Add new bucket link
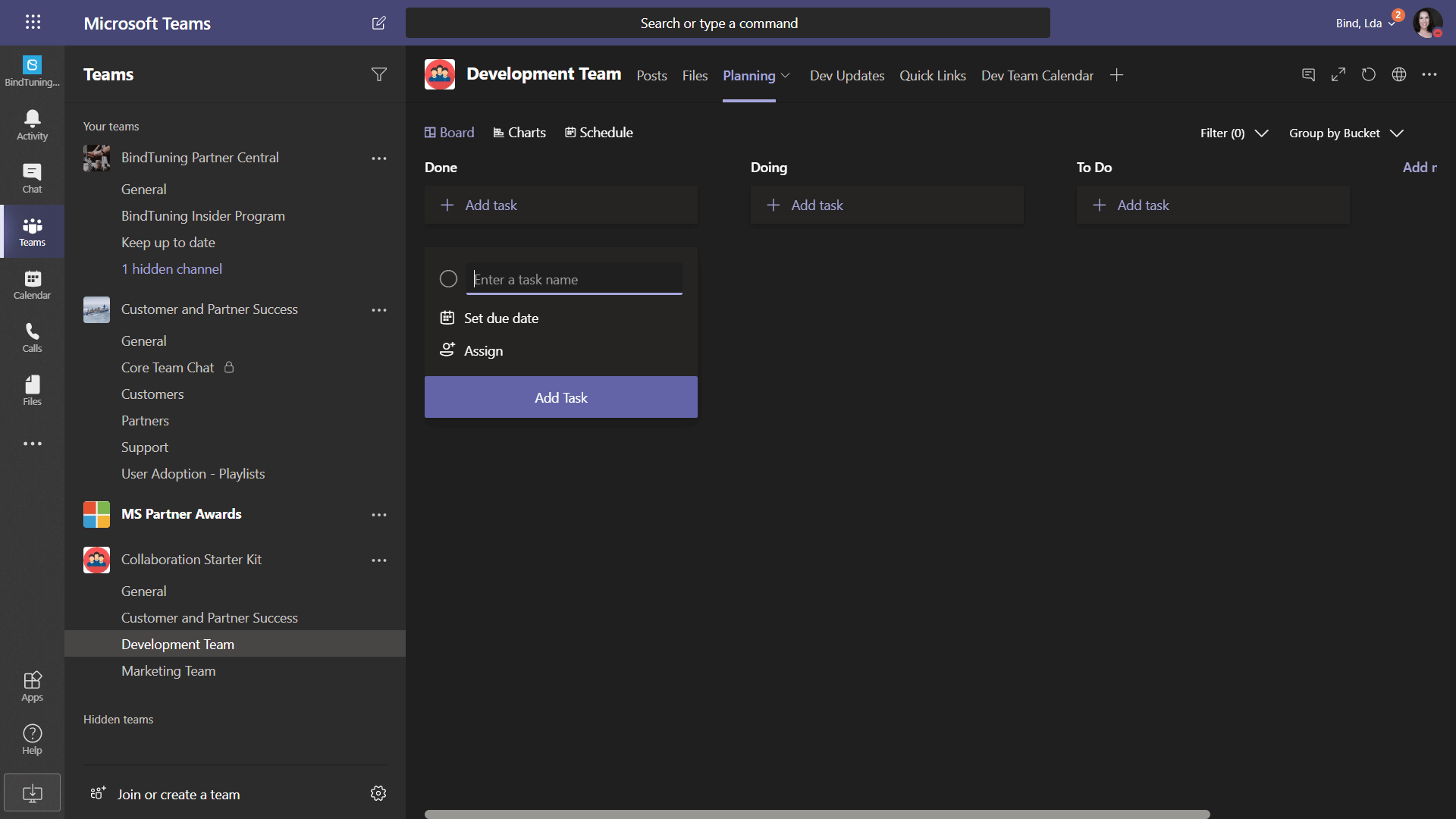 (x=1420, y=168)
